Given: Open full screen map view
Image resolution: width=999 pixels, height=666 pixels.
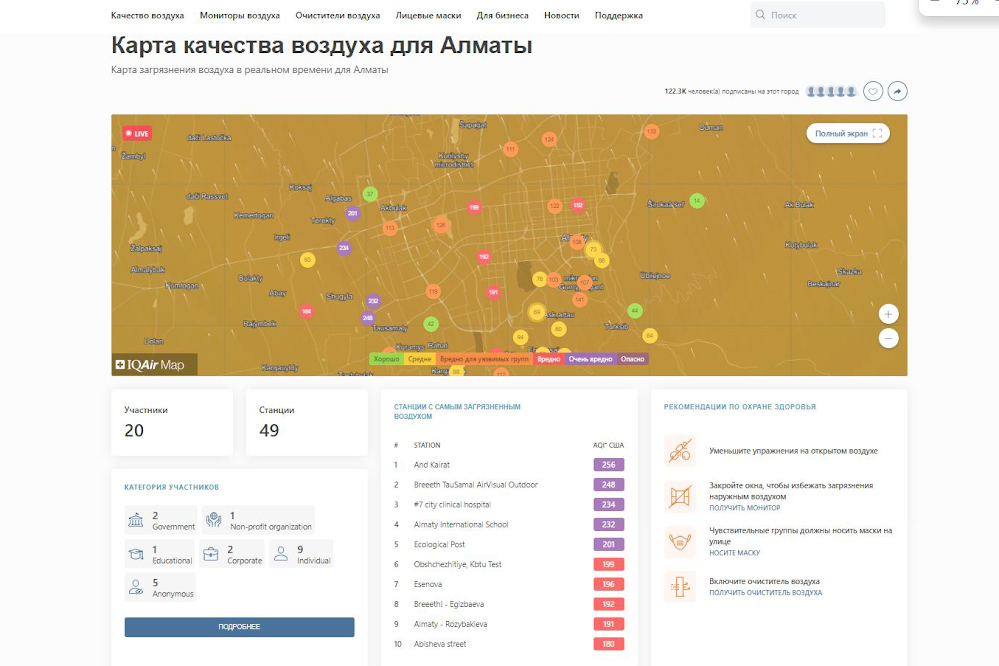Looking at the screenshot, I should point(848,133).
